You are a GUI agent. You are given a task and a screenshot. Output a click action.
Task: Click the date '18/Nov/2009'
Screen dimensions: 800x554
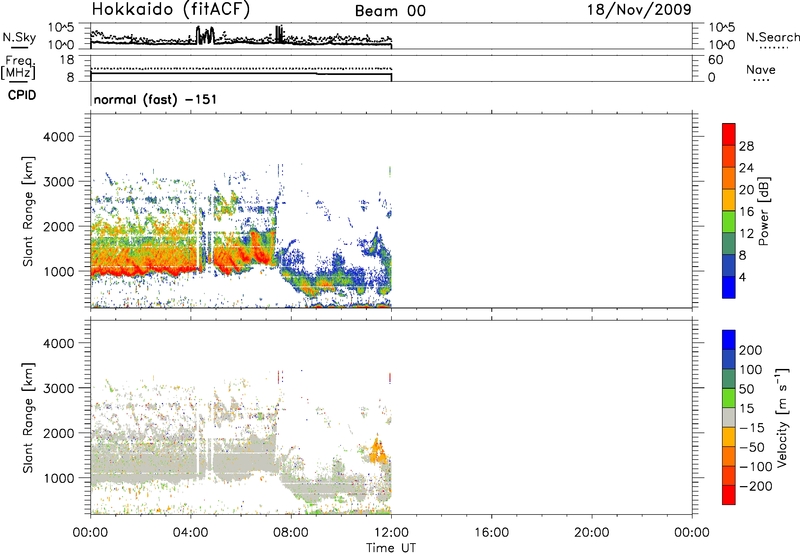coord(639,10)
